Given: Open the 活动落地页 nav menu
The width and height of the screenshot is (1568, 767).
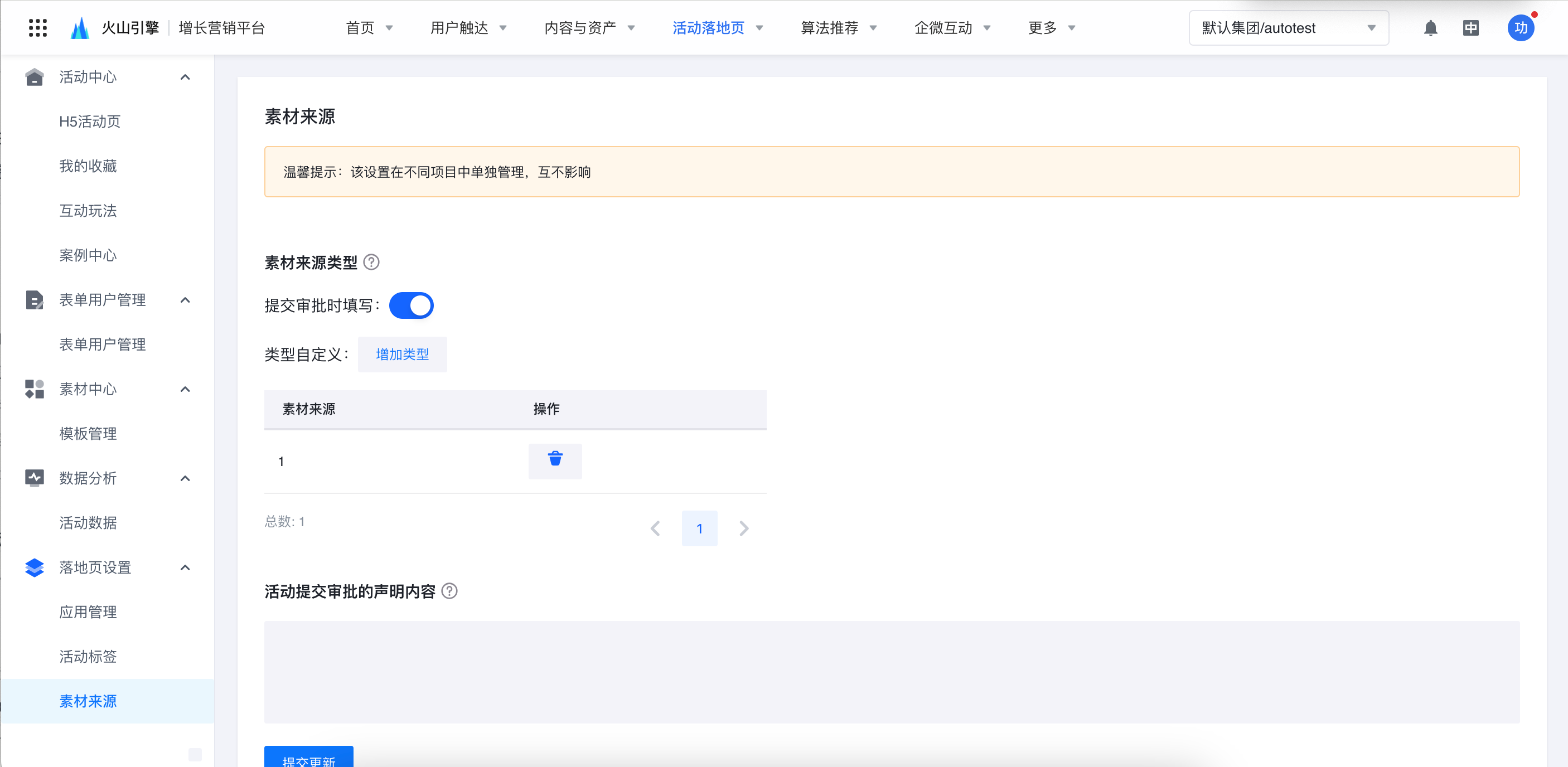Looking at the screenshot, I should click(717, 28).
